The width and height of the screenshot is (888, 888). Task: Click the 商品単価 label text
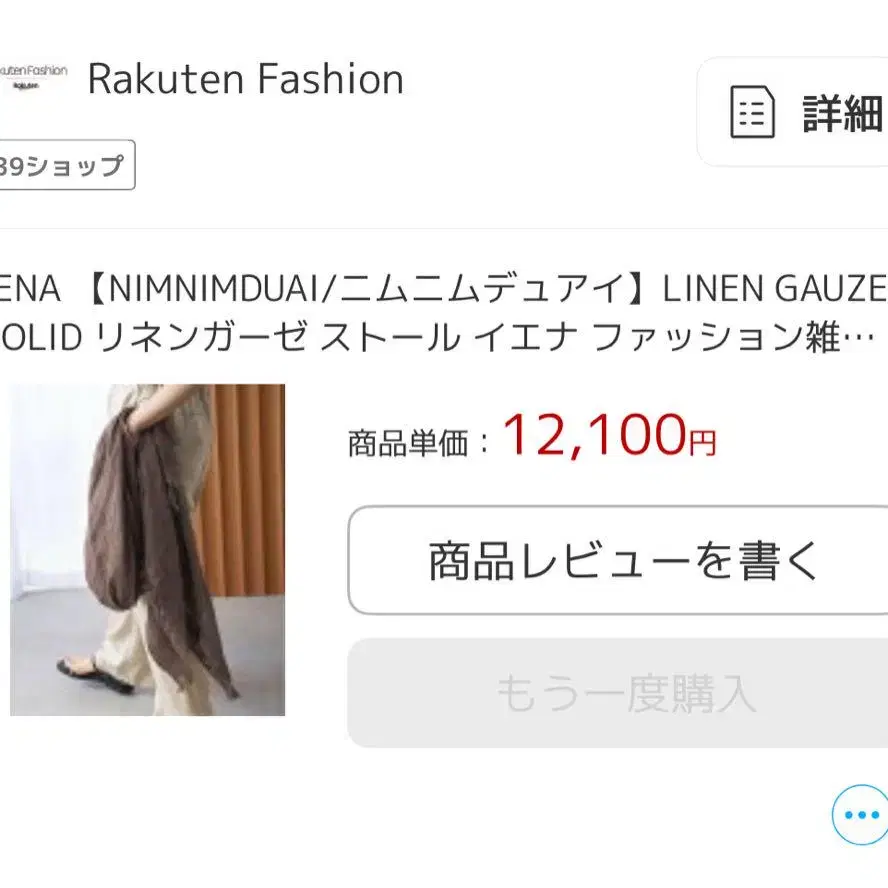click(x=408, y=443)
